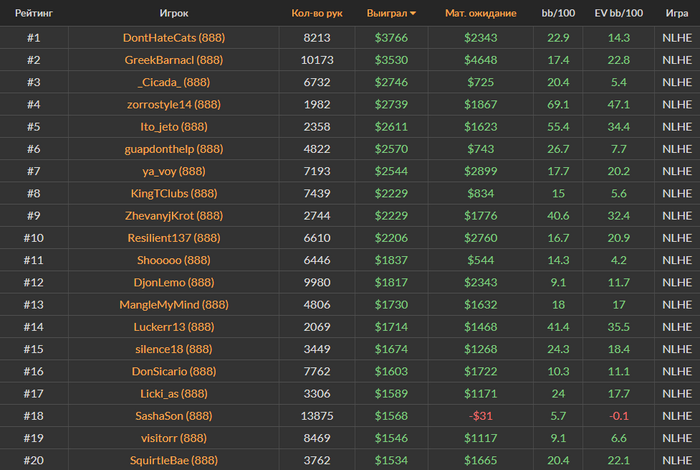Sort by Мат. ожидание column header
The image size is (700, 470).
pyautogui.click(x=480, y=13)
